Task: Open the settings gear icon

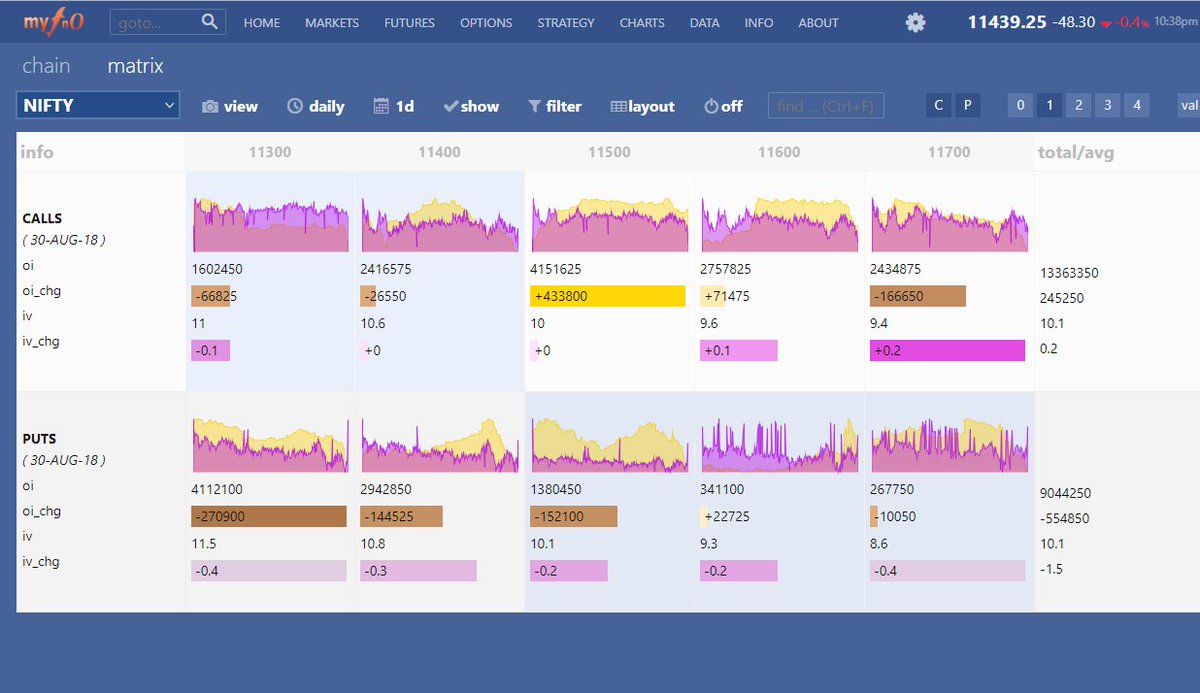Action: pyautogui.click(x=915, y=22)
